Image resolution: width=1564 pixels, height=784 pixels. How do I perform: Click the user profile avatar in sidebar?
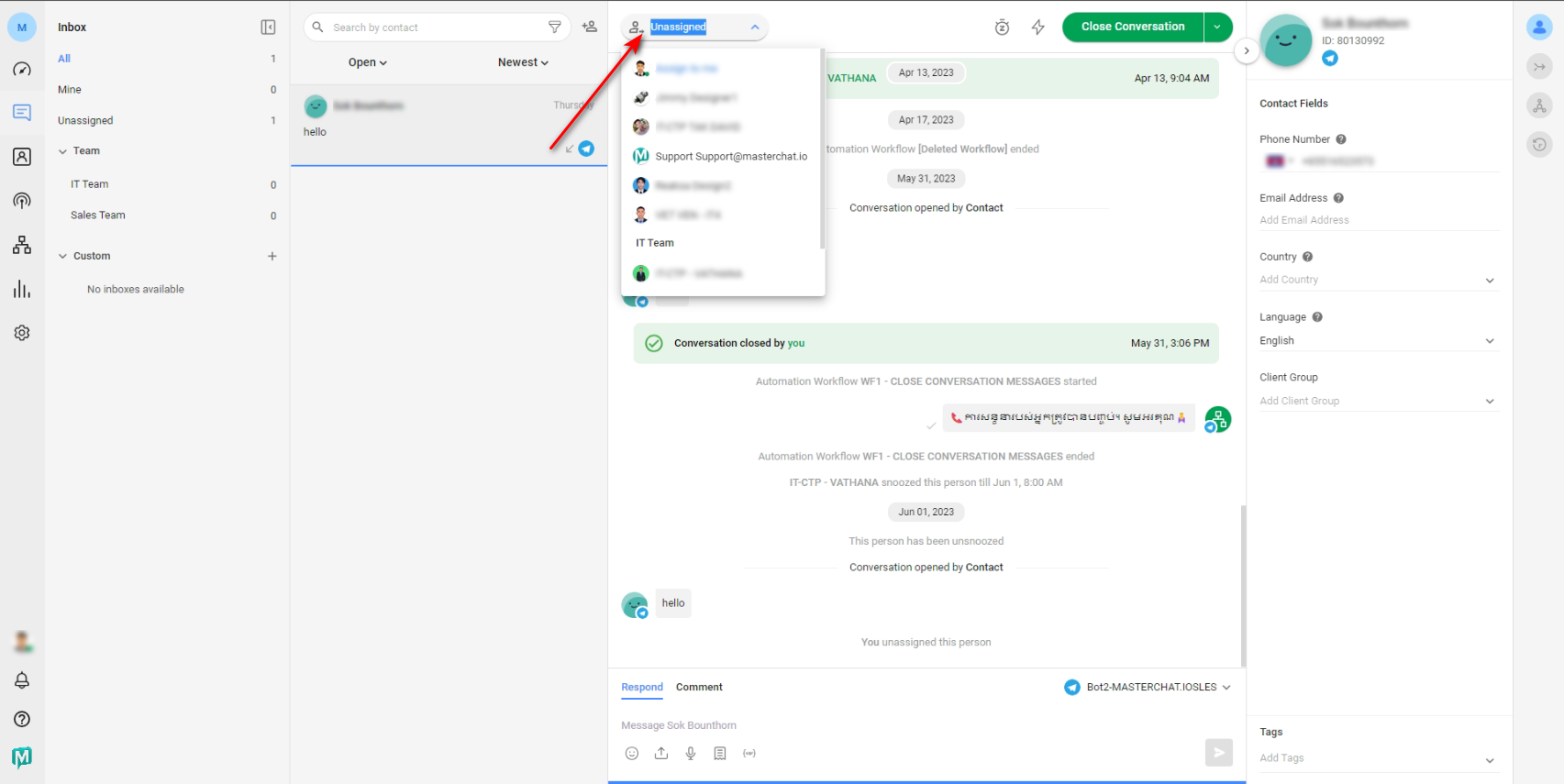tap(22, 642)
